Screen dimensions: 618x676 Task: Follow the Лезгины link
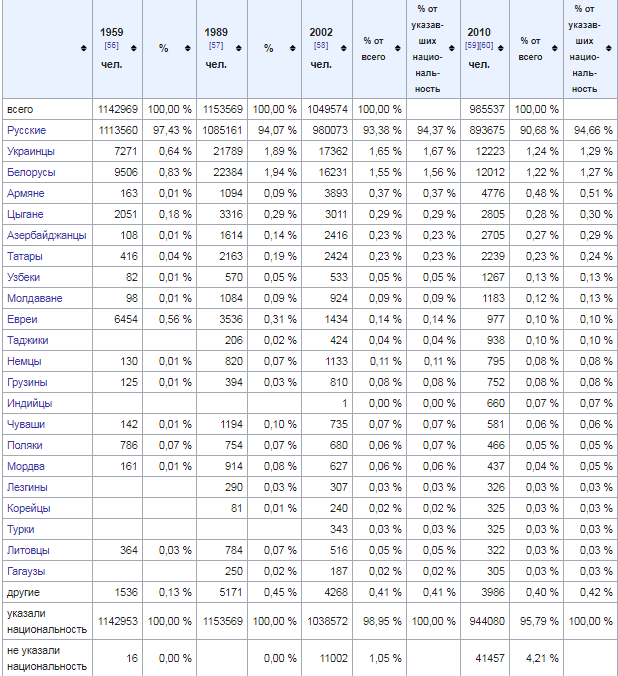pyautogui.click(x=27, y=487)
